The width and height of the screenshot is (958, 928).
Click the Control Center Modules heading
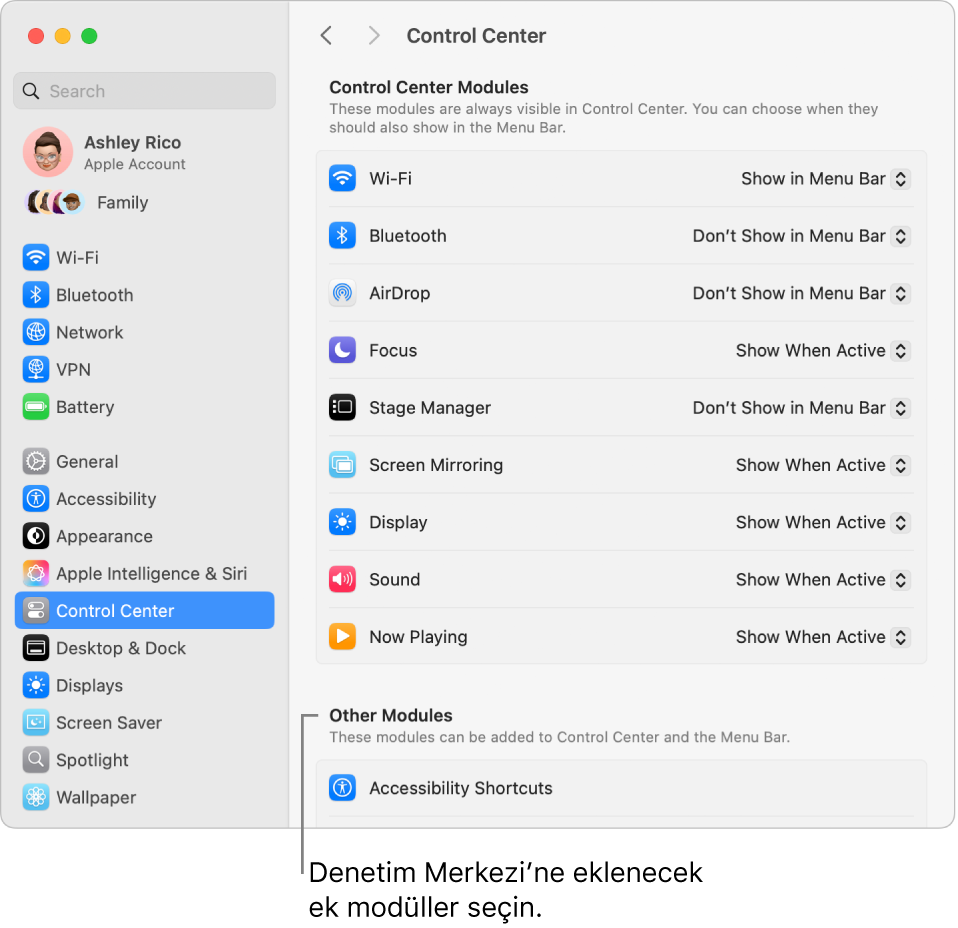click(x=428, y=87)
